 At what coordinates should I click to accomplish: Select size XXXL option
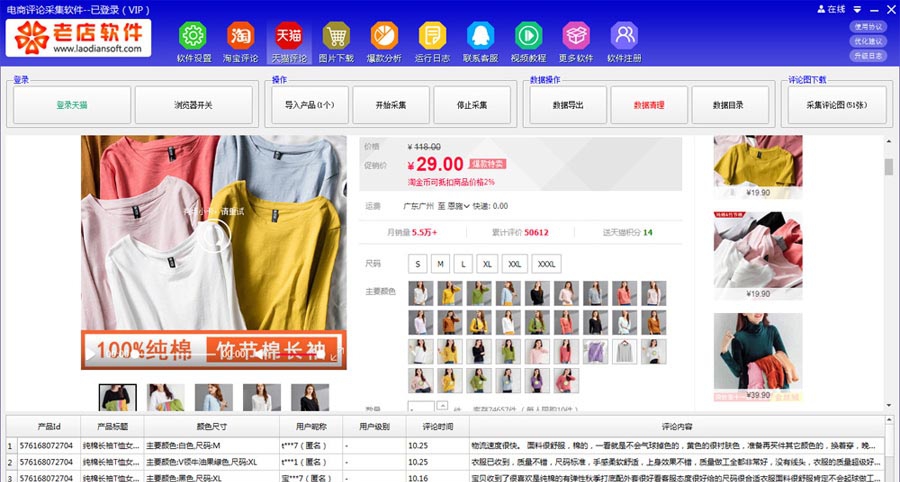(x=546, y=264)
